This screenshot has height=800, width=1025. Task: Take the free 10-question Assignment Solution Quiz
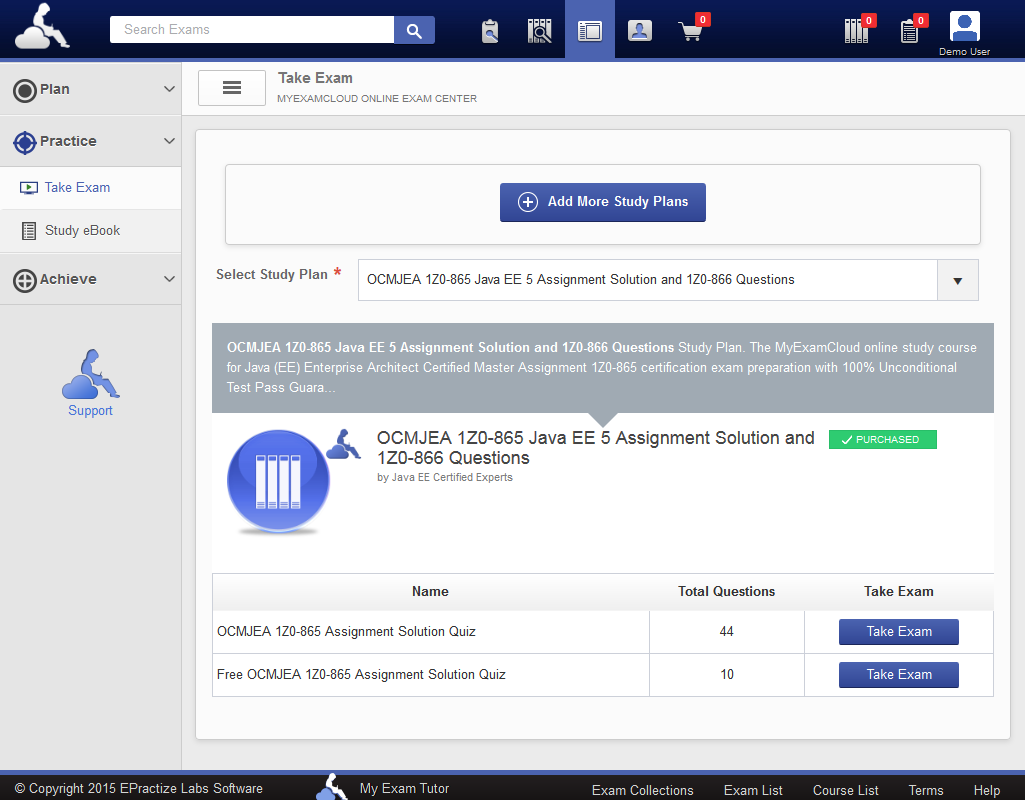pyautogui.click(x=898, y=675)
